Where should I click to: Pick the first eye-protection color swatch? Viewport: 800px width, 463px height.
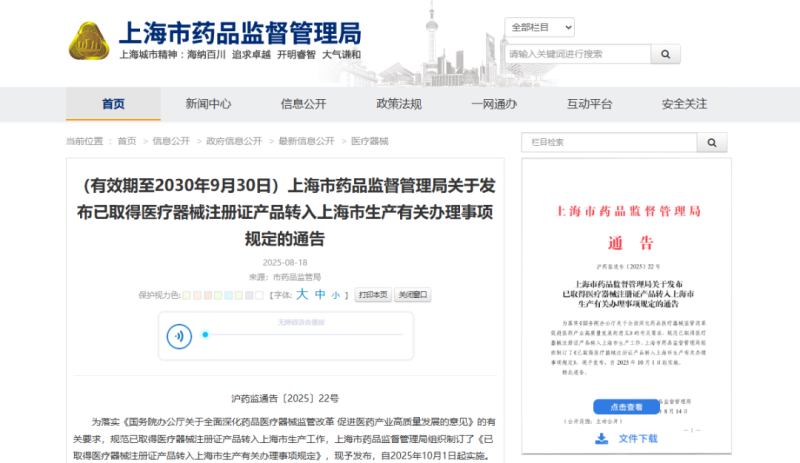click(187, 296)
